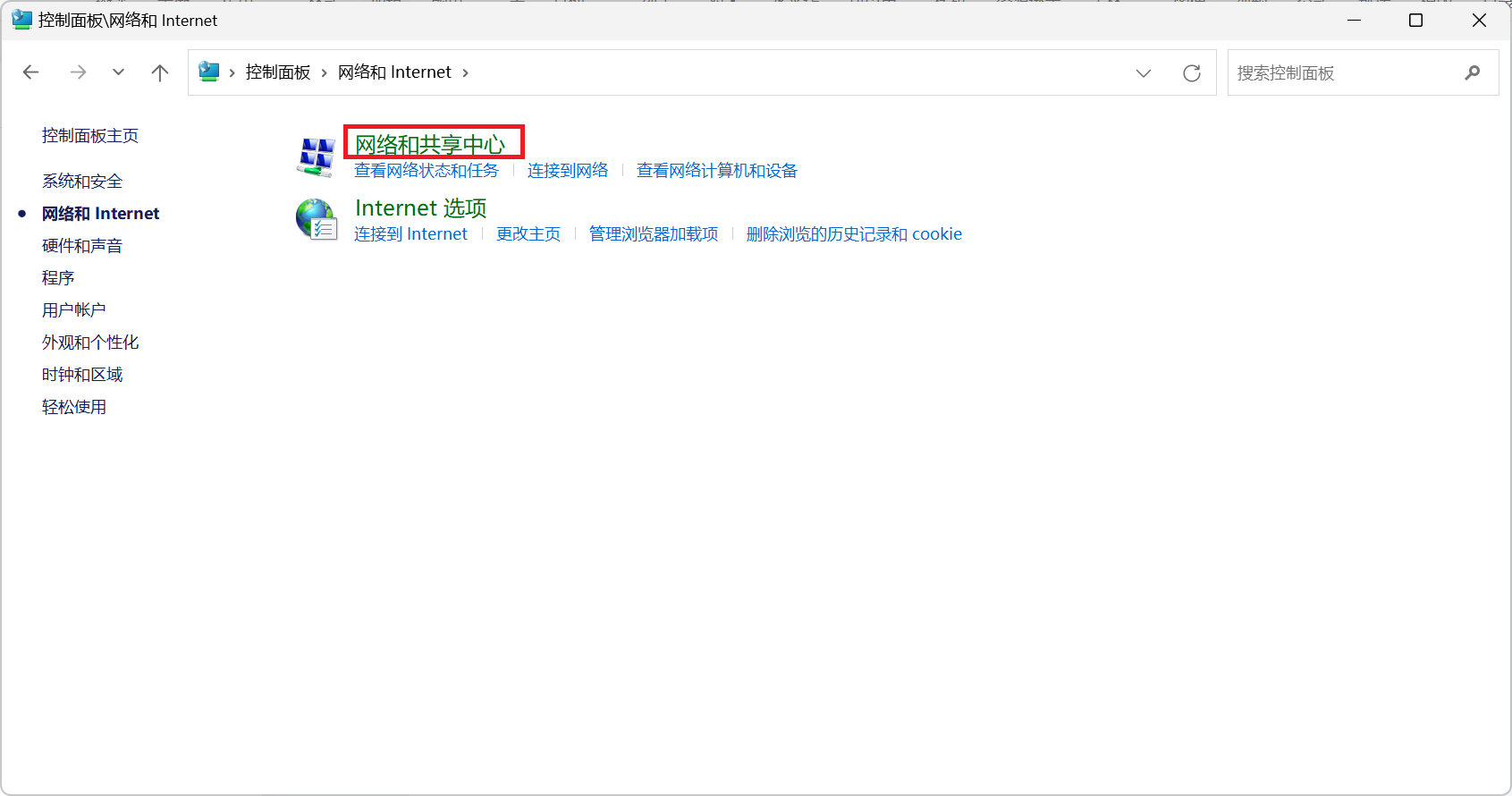Expand chevron after 网络和 Internet breadcrumb
Viewport: 1512px width, 796px height.
pos(466,72)
